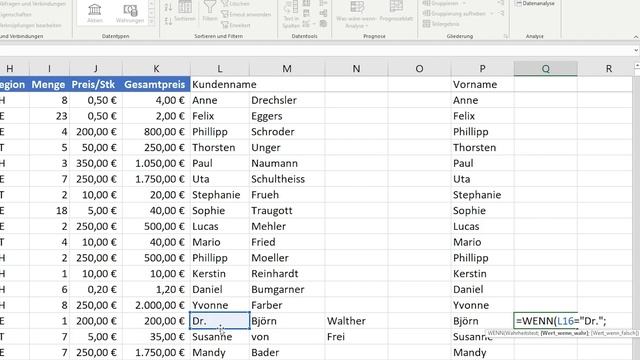The height and width of the screenshot is (360, 640).
Task: Expand the Datentypen gallery arrow
Action: tap(151, 22)
